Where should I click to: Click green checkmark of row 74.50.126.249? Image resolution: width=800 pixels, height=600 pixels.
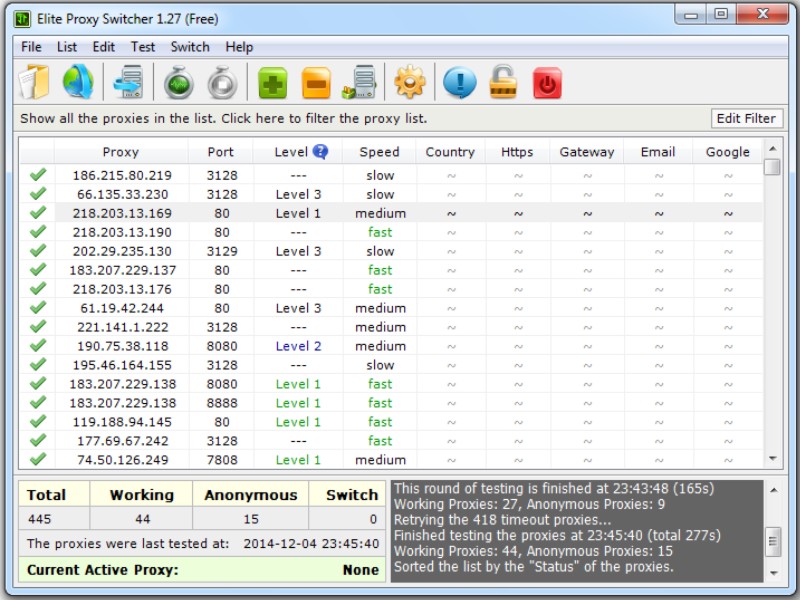point(38,459)
